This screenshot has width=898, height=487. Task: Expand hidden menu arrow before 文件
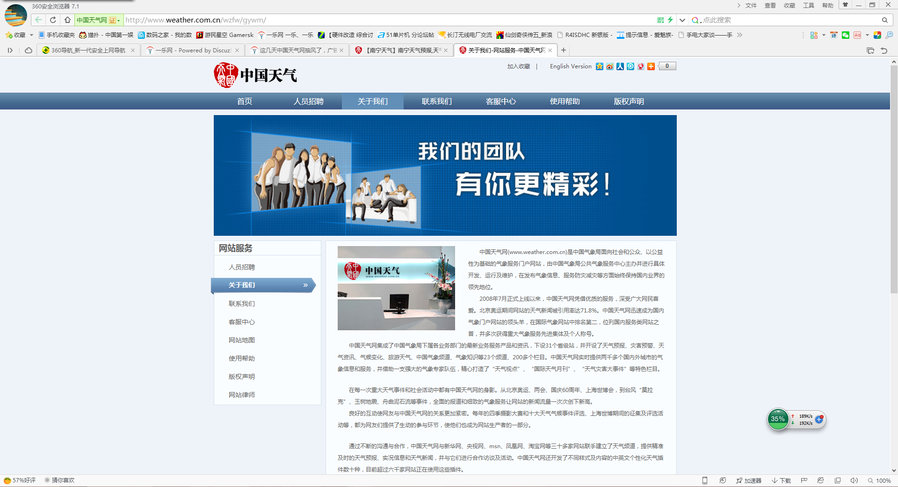739,5
